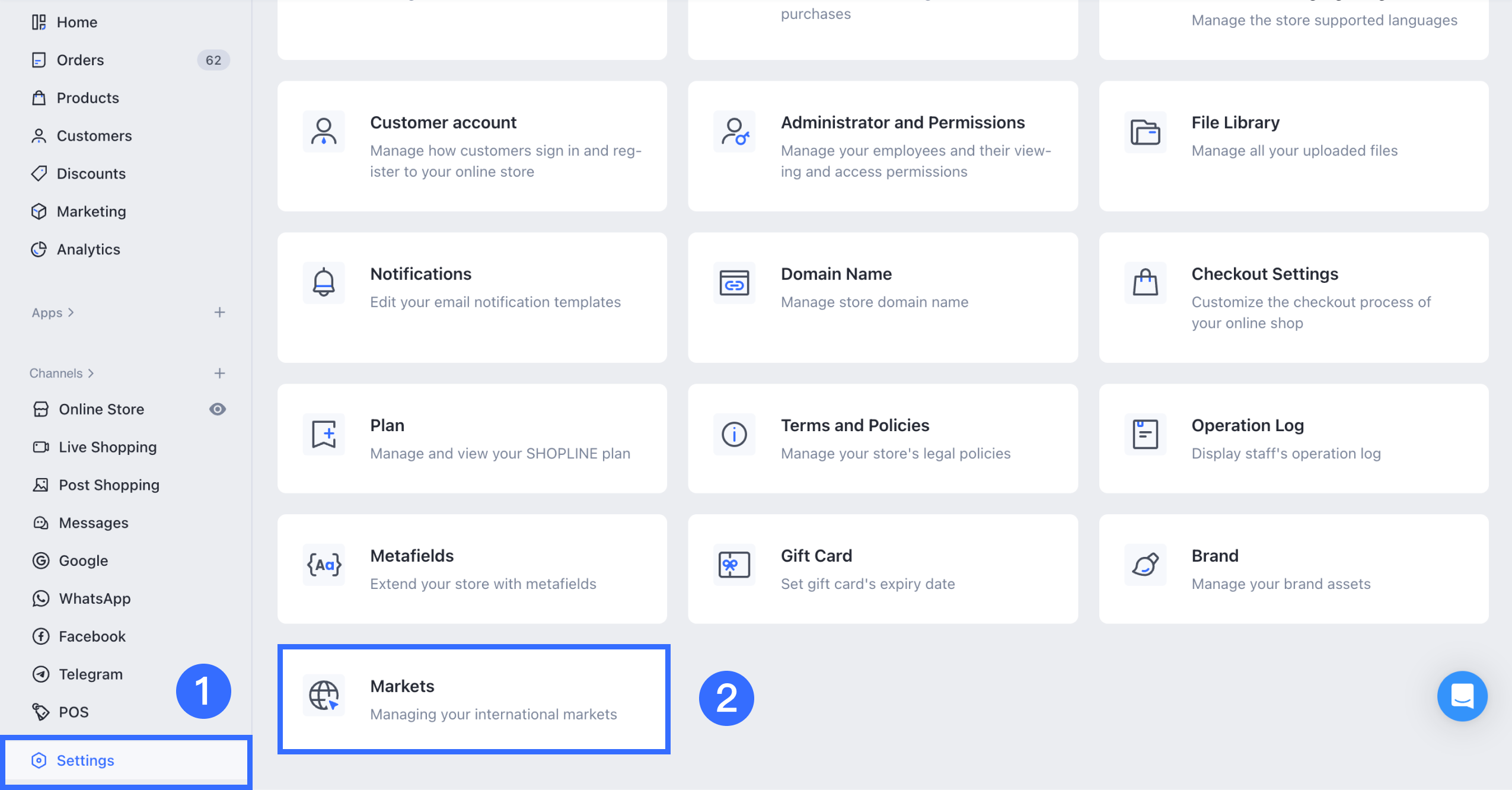Click the Products bag icon
Screen dimensions: 1512x790
pyautogui.click(x=39, y=98)
